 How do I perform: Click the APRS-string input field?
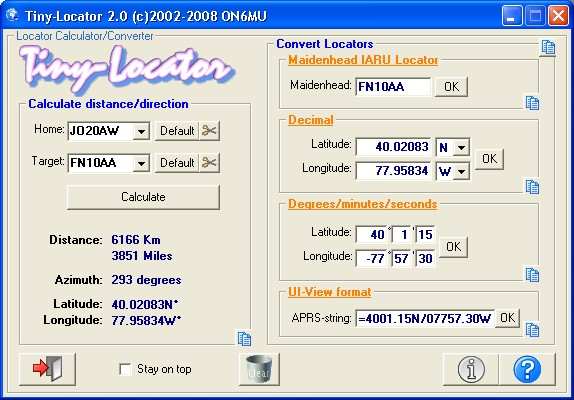point(425,319)
